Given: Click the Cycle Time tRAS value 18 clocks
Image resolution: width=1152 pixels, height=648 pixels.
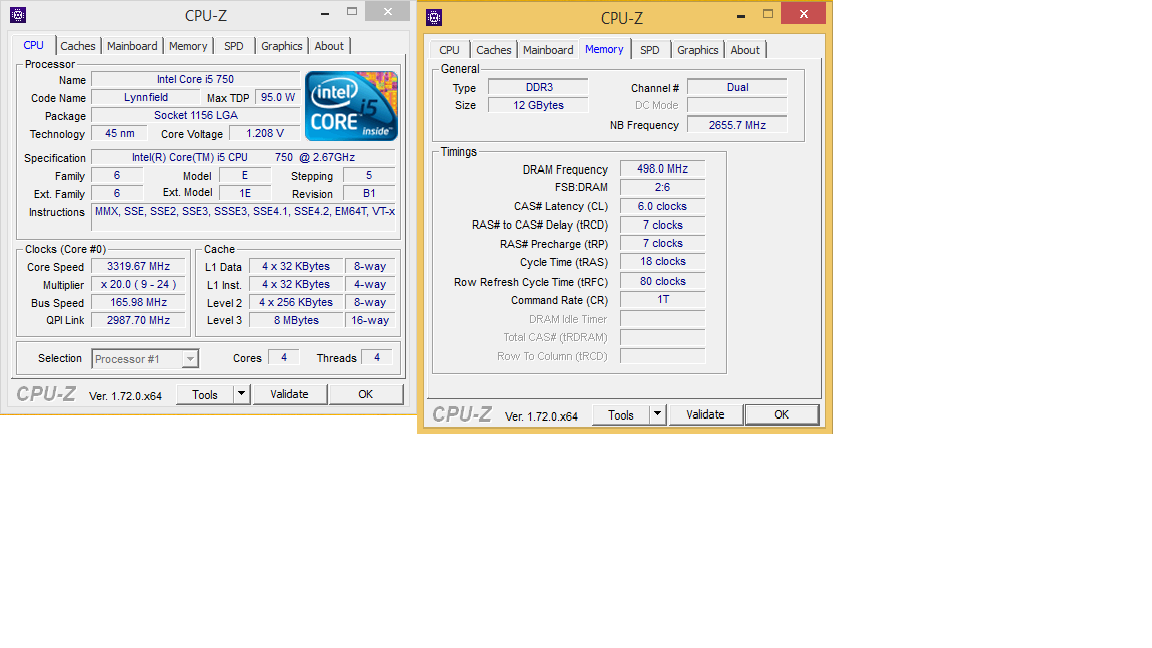Looking at the screenshot, I should click(x=663, y=262).
